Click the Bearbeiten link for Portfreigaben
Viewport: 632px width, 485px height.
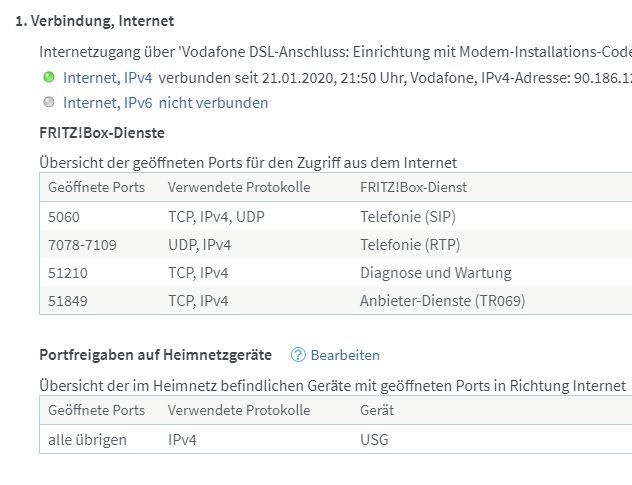(x=345, y=355)
